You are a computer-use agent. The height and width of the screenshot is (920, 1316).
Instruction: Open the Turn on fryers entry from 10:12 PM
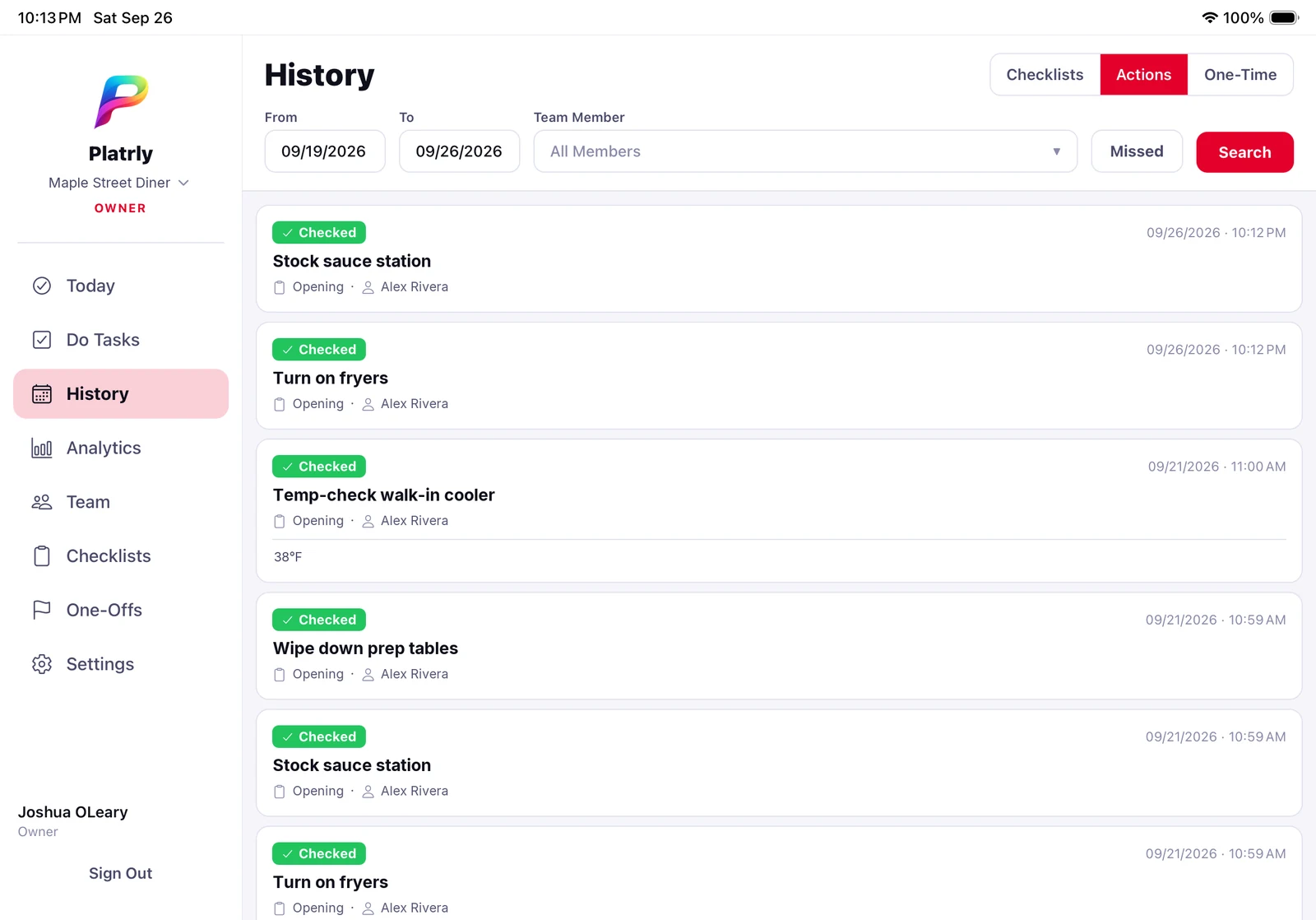tap(779, 375)
